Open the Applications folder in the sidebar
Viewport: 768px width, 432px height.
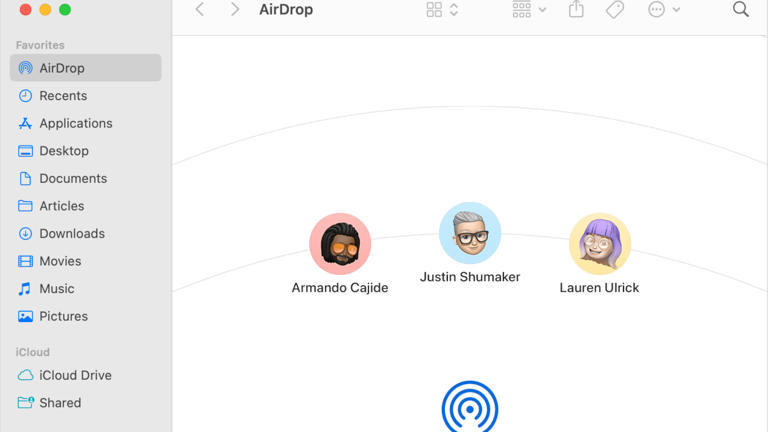pos(85,123)
